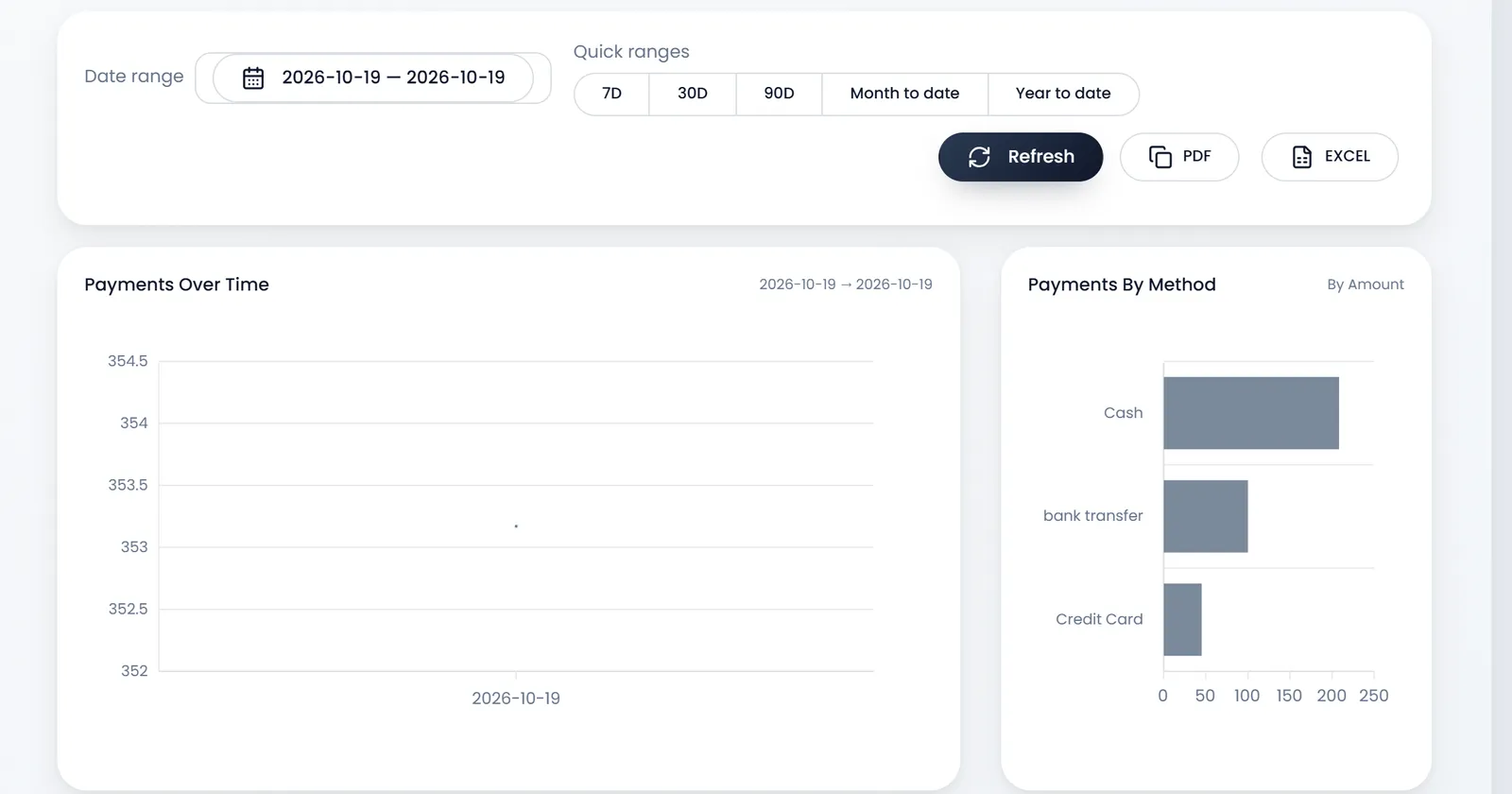Choose the 90D quick range

[x=779, y=94]
